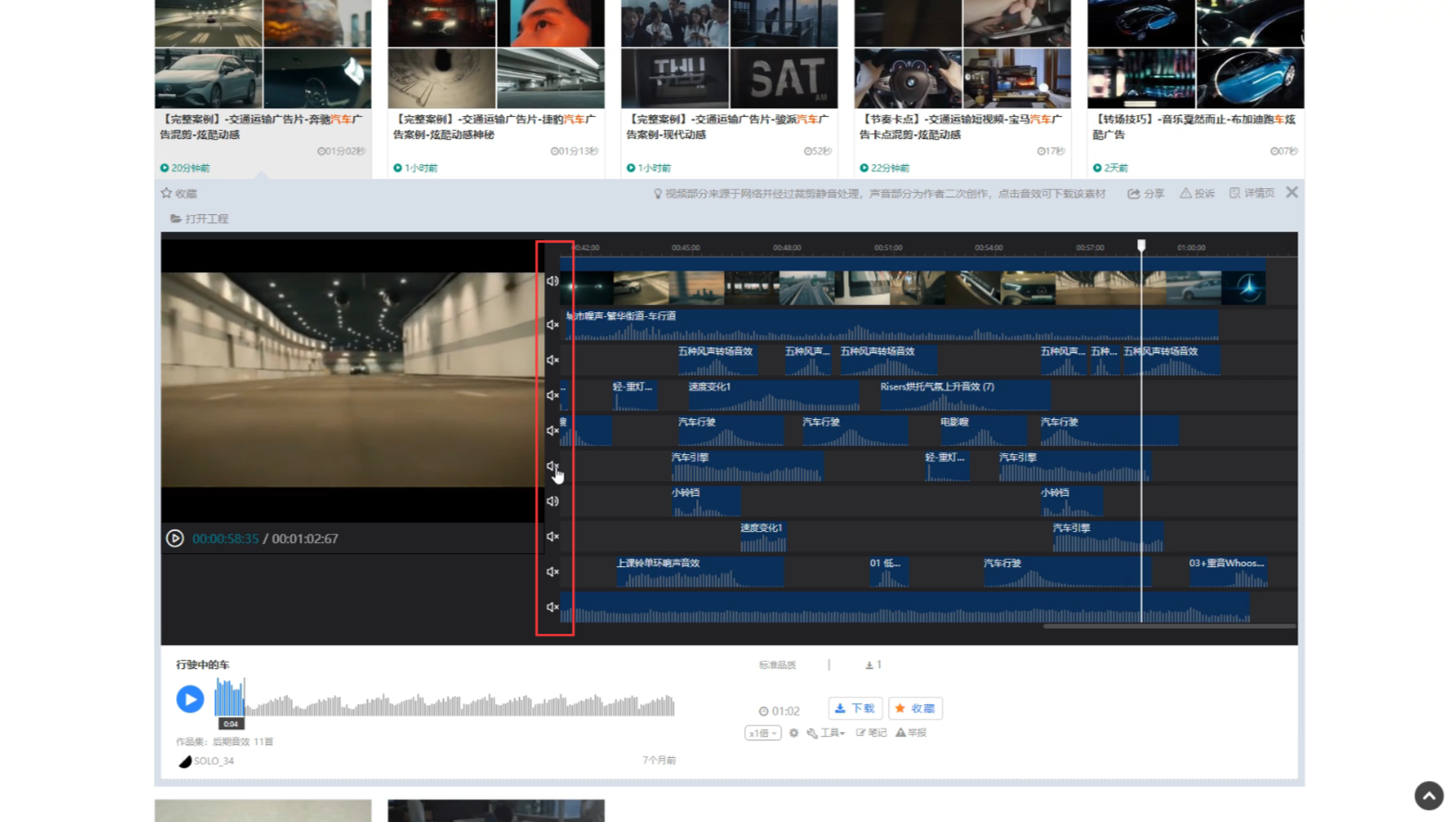
Task: Seek within the 行驶中的车 waveform
Action: [445, 699]
